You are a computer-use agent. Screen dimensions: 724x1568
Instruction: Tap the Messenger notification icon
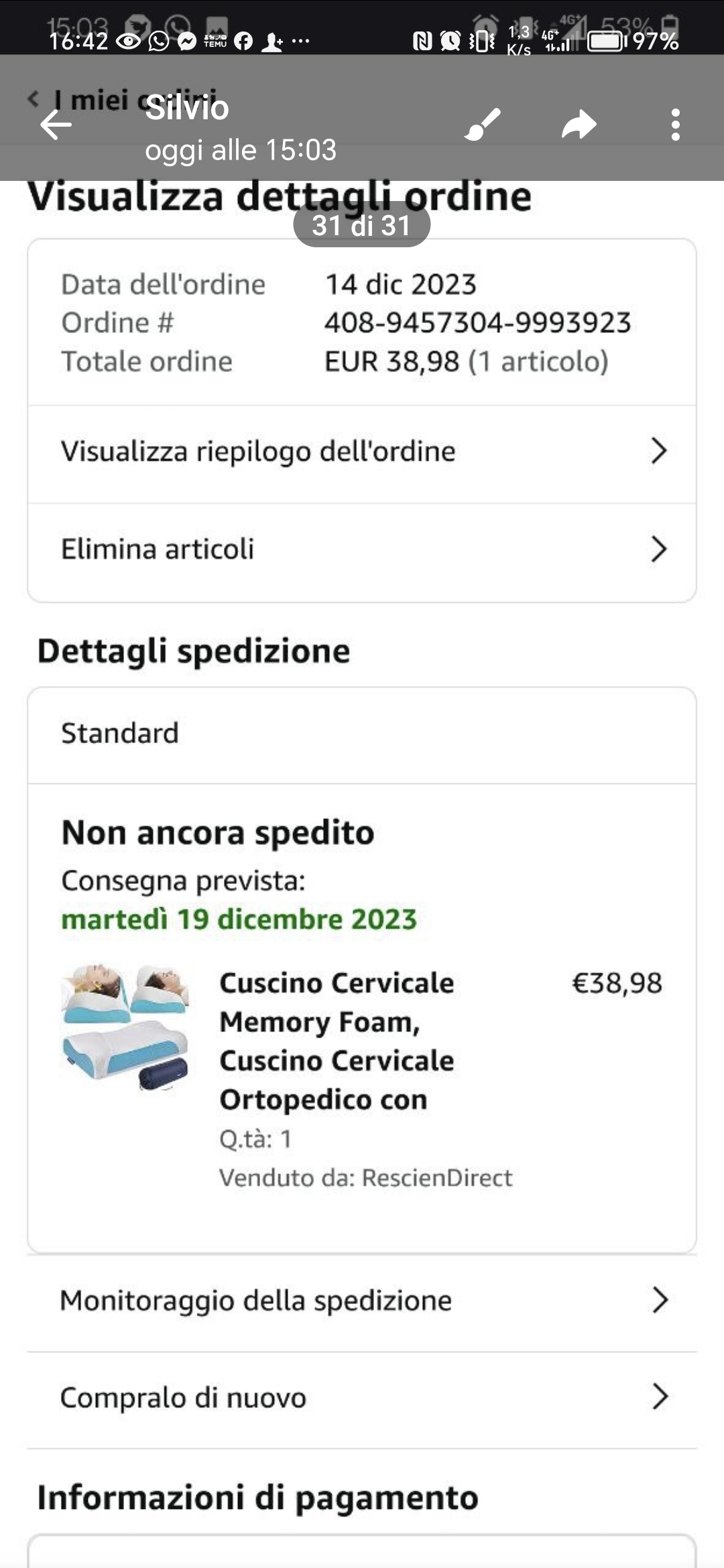pos(188,42)
